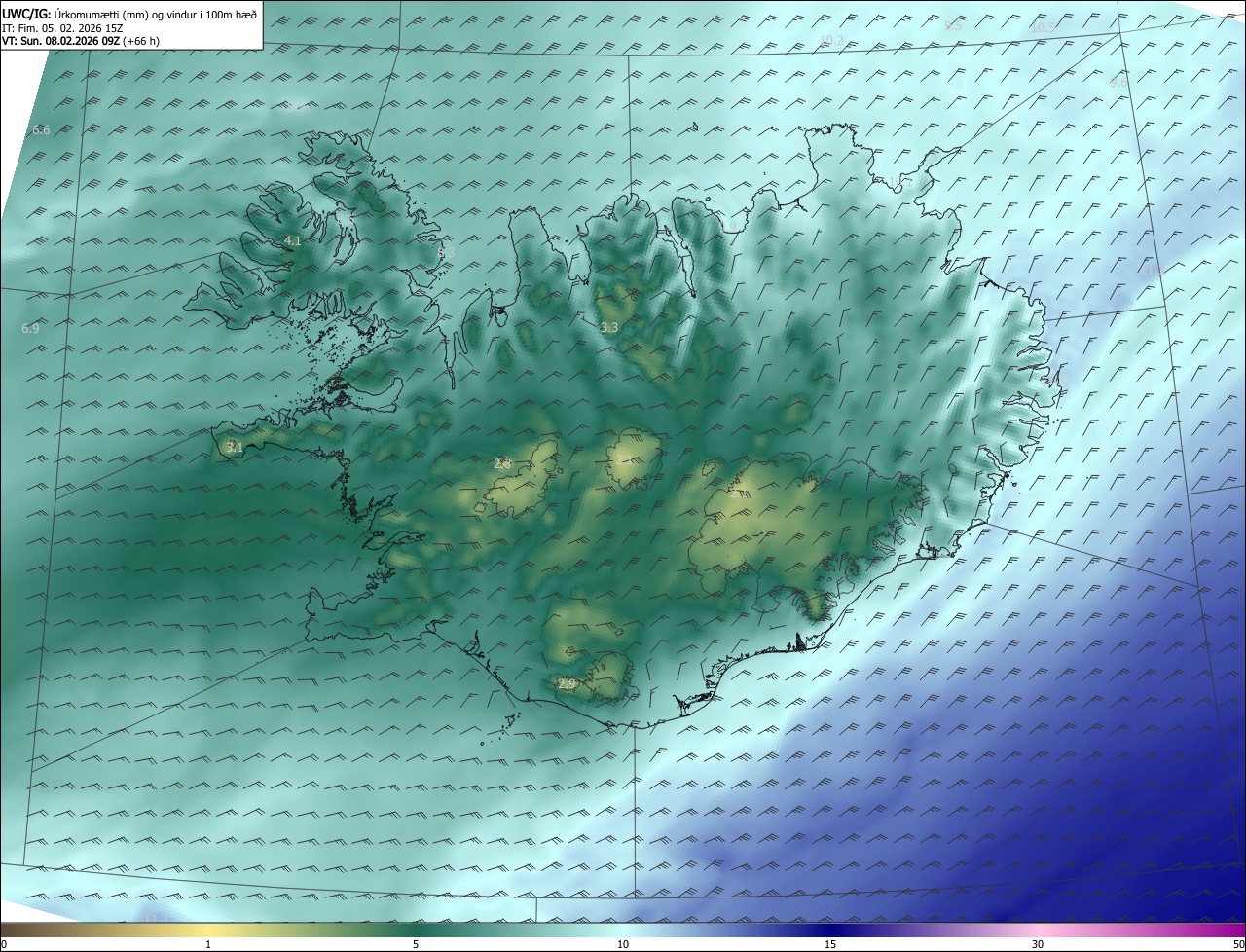Click the 3.1 value on the Snæfellsnes peninsula

point(234,448)
